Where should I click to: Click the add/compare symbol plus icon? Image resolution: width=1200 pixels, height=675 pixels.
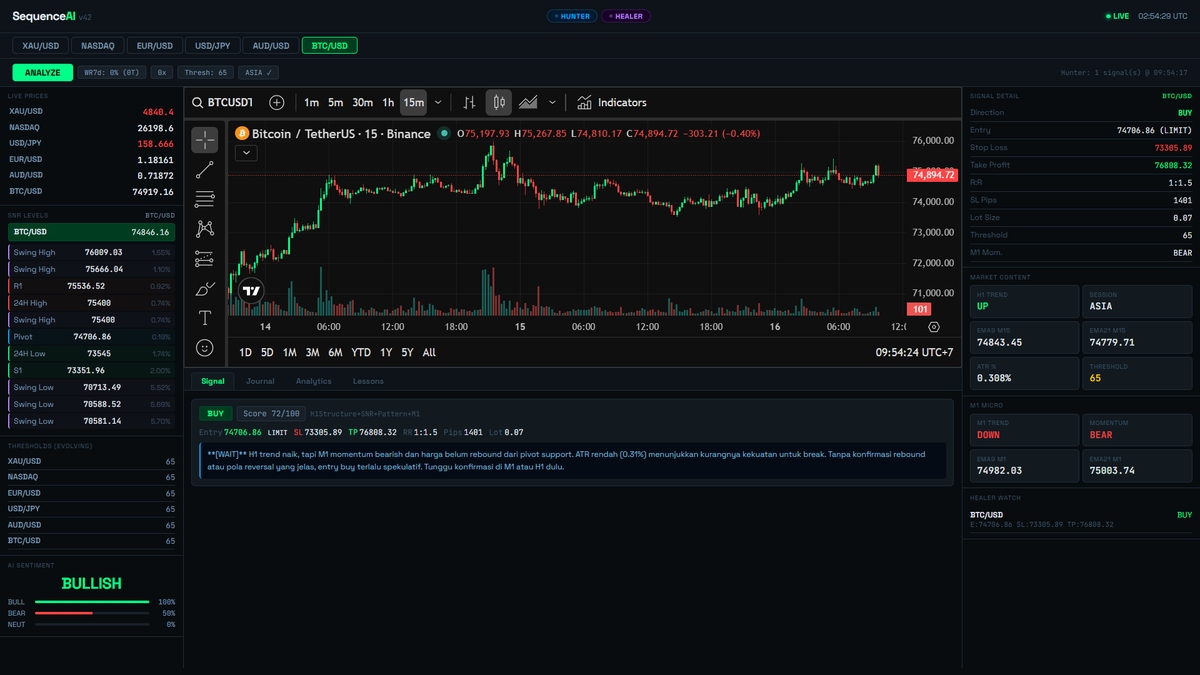tap(277, 102)
